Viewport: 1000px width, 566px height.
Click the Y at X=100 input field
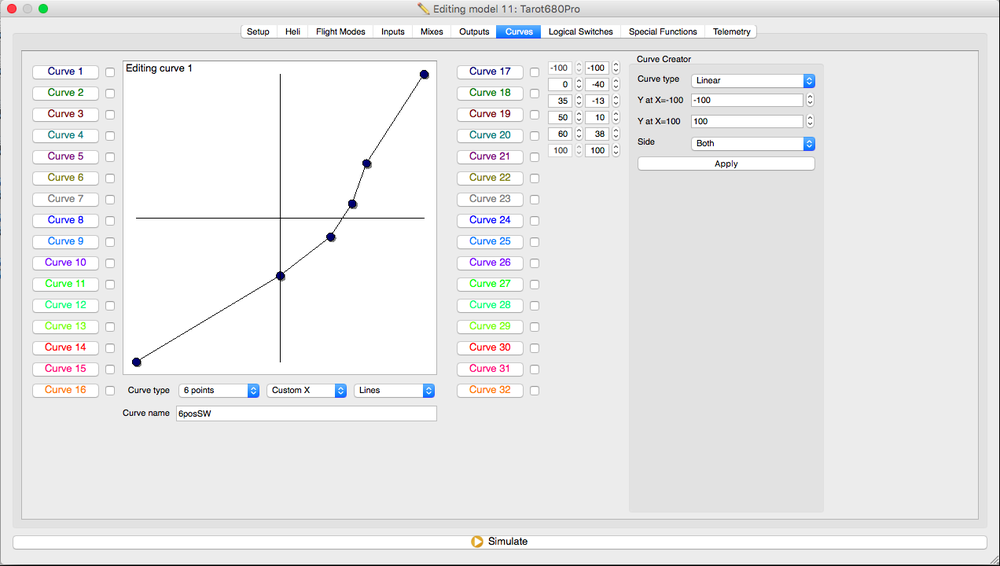[747, 121]
